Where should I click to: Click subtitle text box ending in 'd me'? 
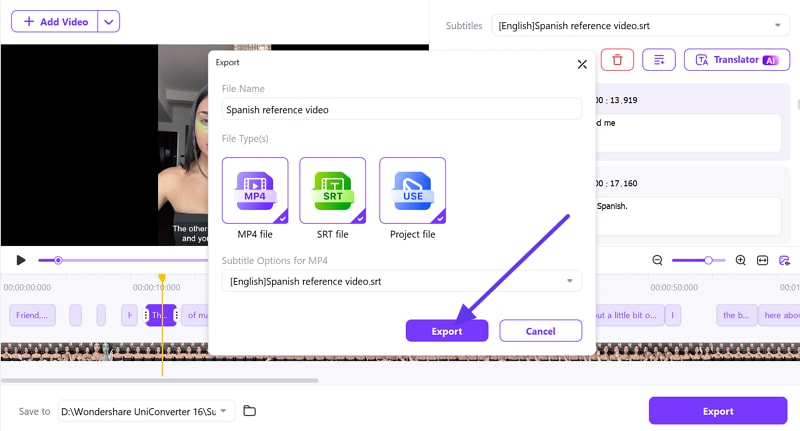tap(688, 133)
